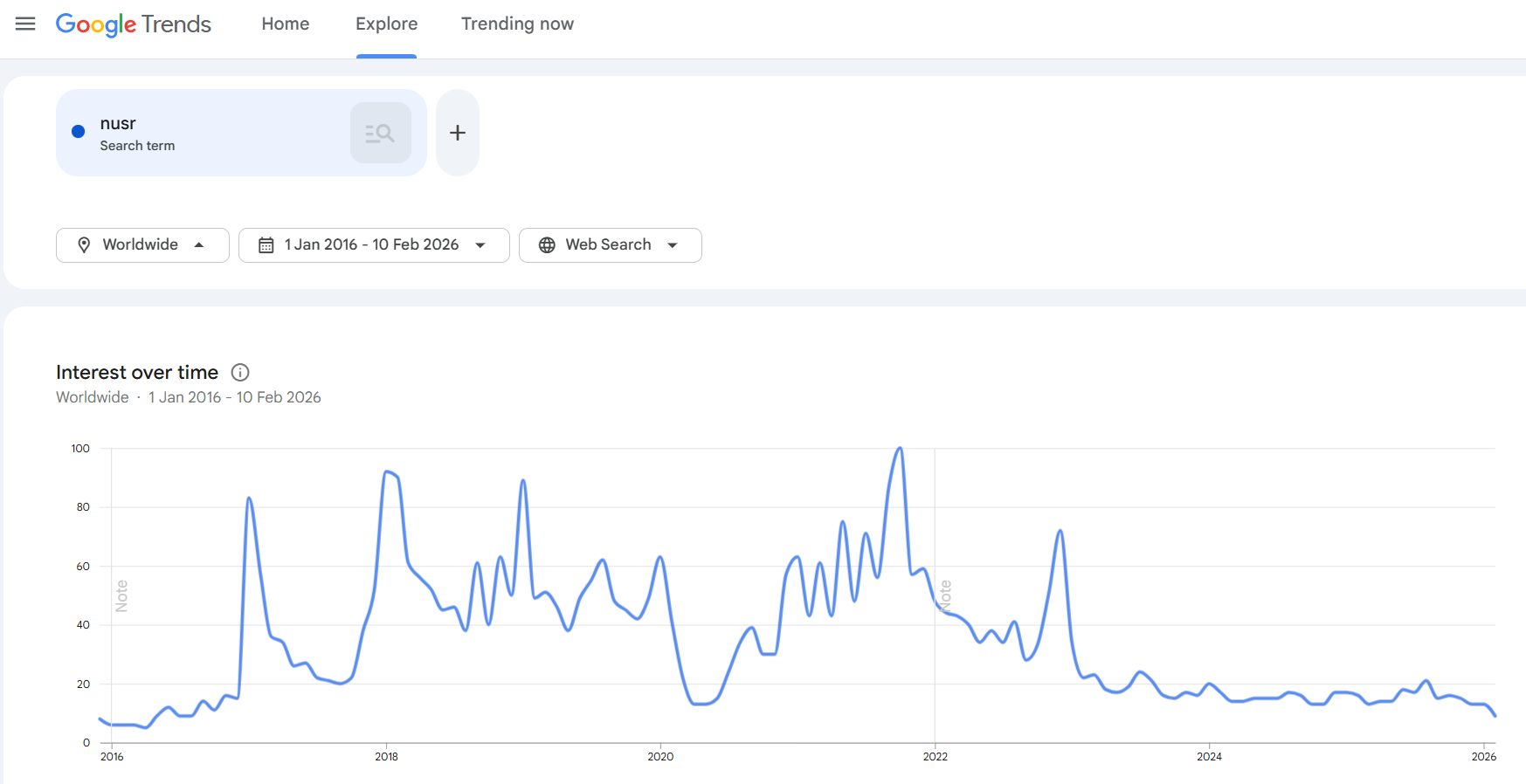Image resolution: width=1526 pixels, height=784 pixels.
Task: Click the 80 y-axis value
Action: (x=83, y=507)
